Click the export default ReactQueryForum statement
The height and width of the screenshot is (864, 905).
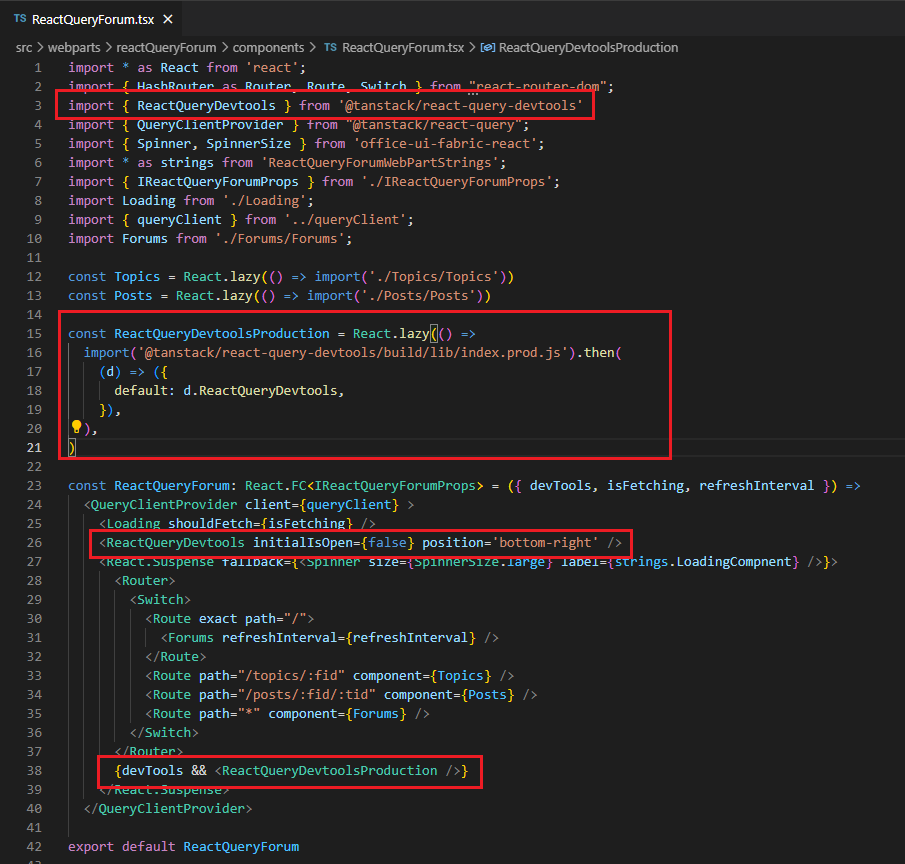183,846
